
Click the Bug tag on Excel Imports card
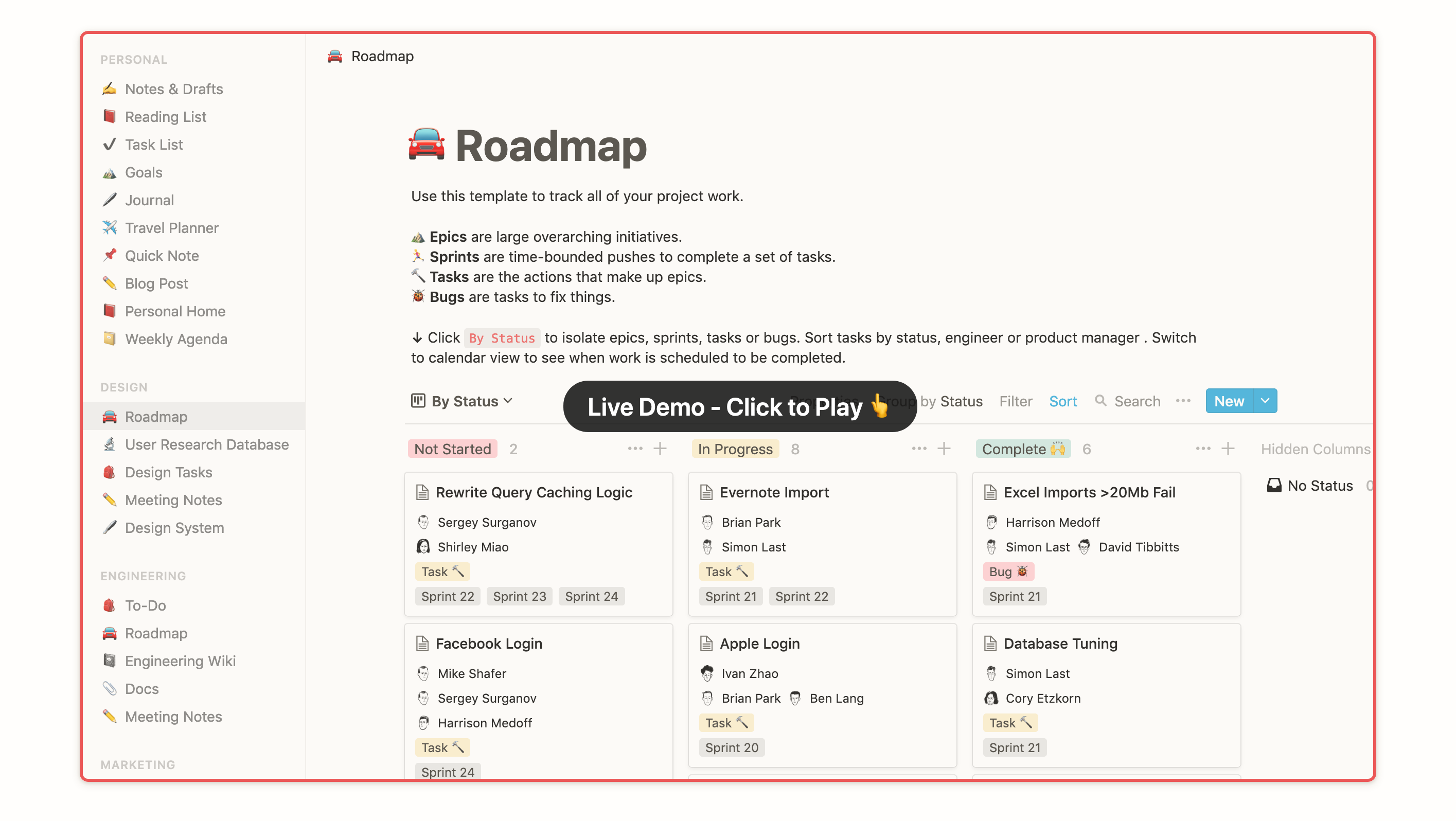pos(1008,571)
